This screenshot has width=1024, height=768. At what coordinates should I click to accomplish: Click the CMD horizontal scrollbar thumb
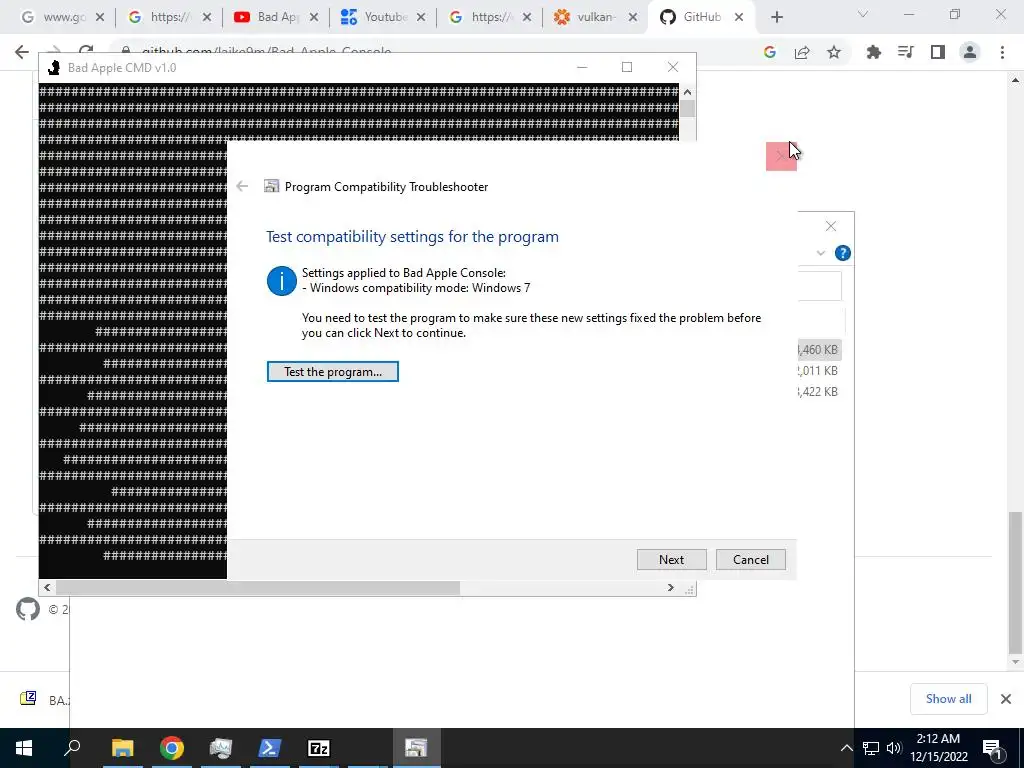[257, 588]
